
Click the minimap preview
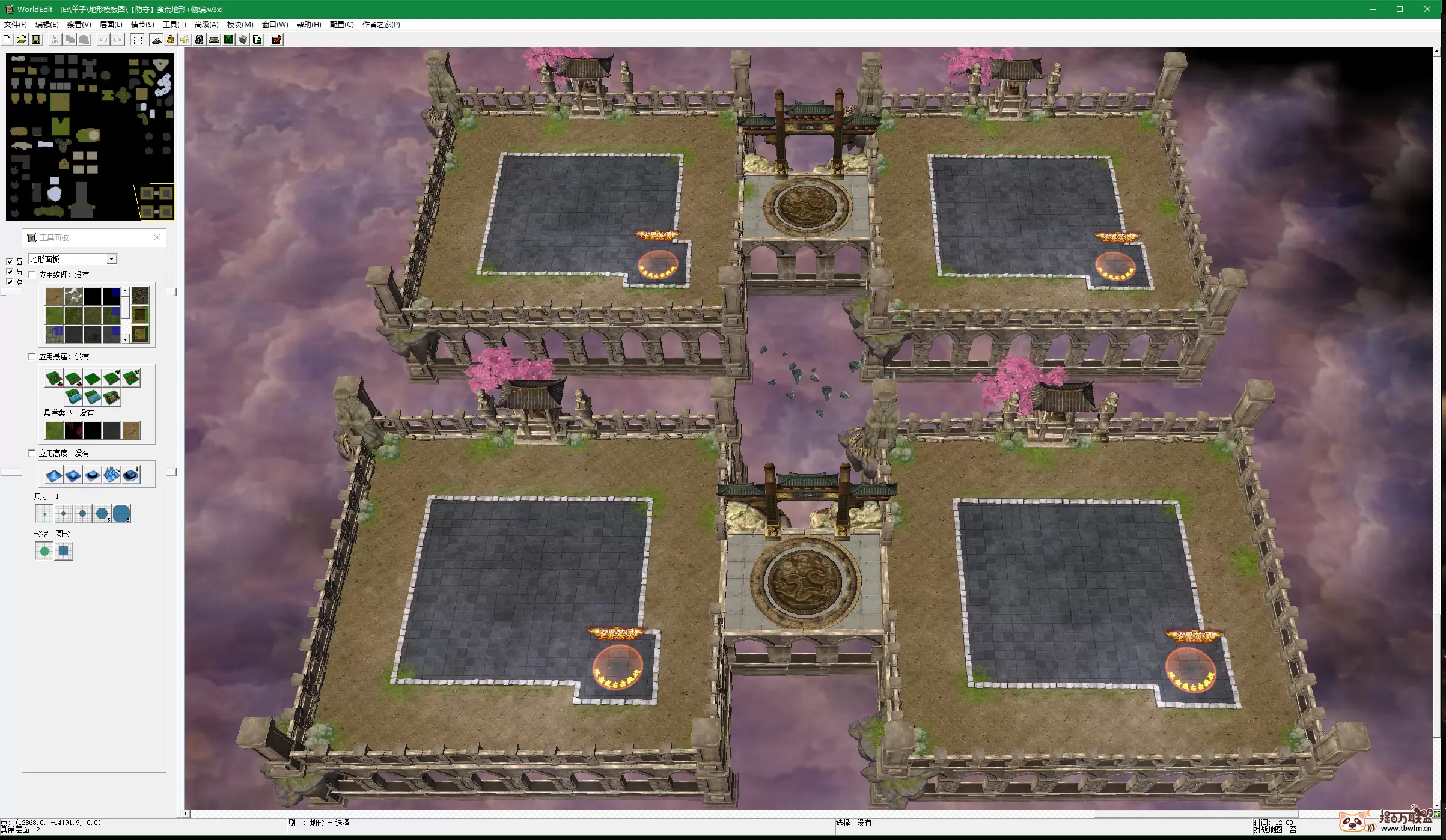tap(90, 136)
